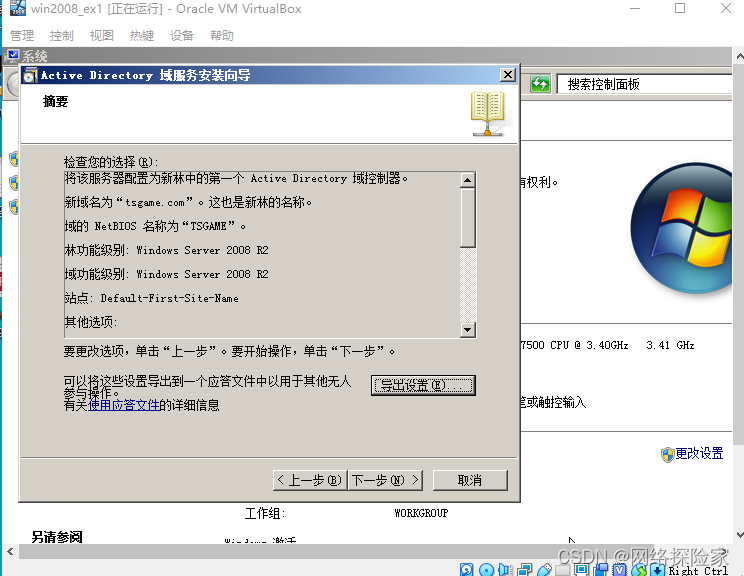
Task: Select the line 新域名为 "tsgame.com"
Action: 188,203
